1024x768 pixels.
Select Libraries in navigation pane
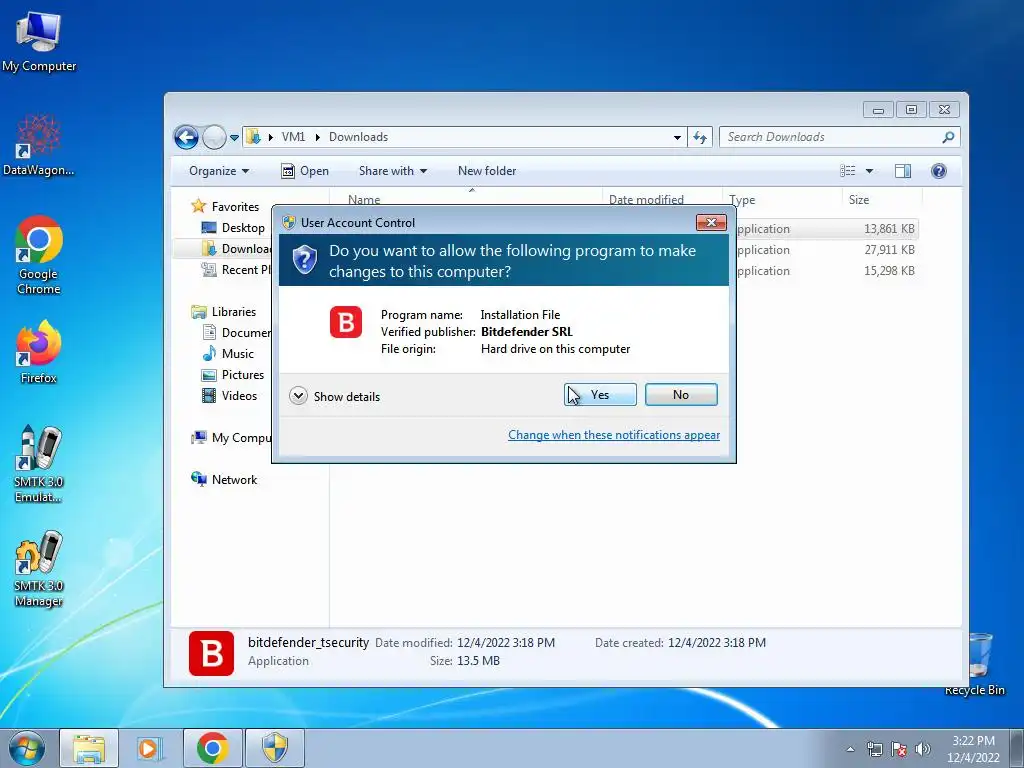[x=223, y=312]
